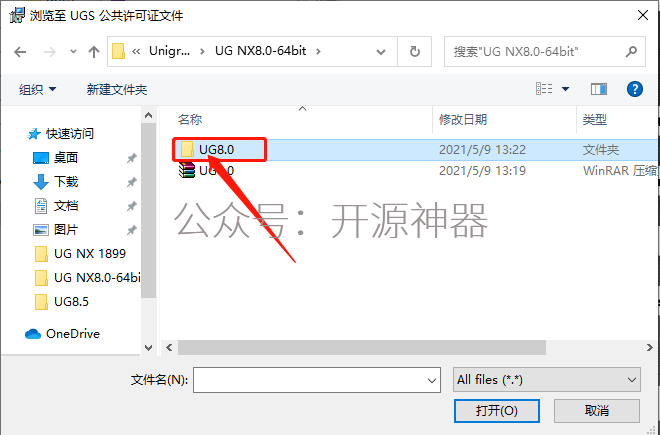This screenshot has height=435, width=660.
Task: Go back with the left arrow icon
Action: (x=20, y=52)
